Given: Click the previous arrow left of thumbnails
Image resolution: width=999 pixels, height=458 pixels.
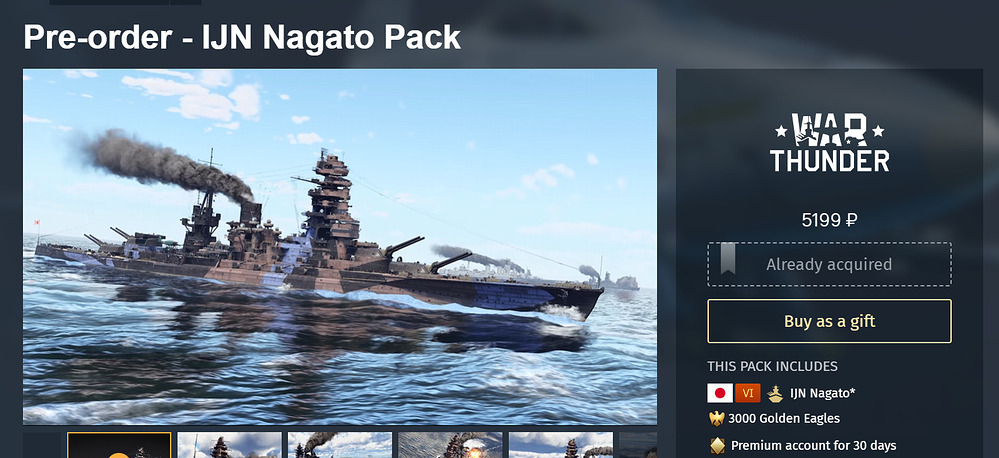Looking at the screenshot, I should click(x=41, y=445).
